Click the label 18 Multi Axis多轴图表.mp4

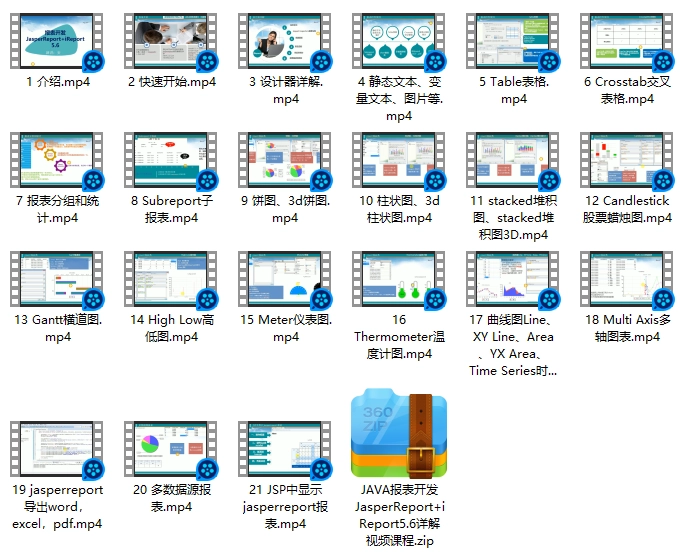[627, 328]
